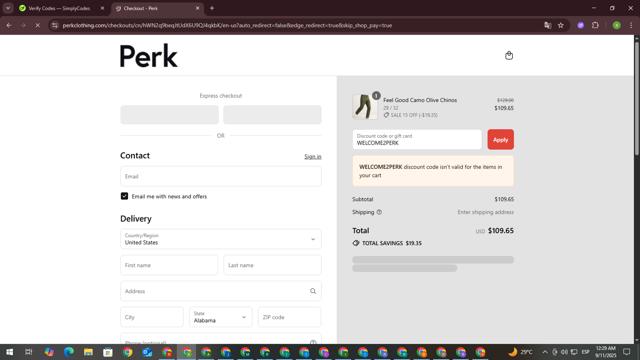Click the Sign in link

(x=313, y=157)
